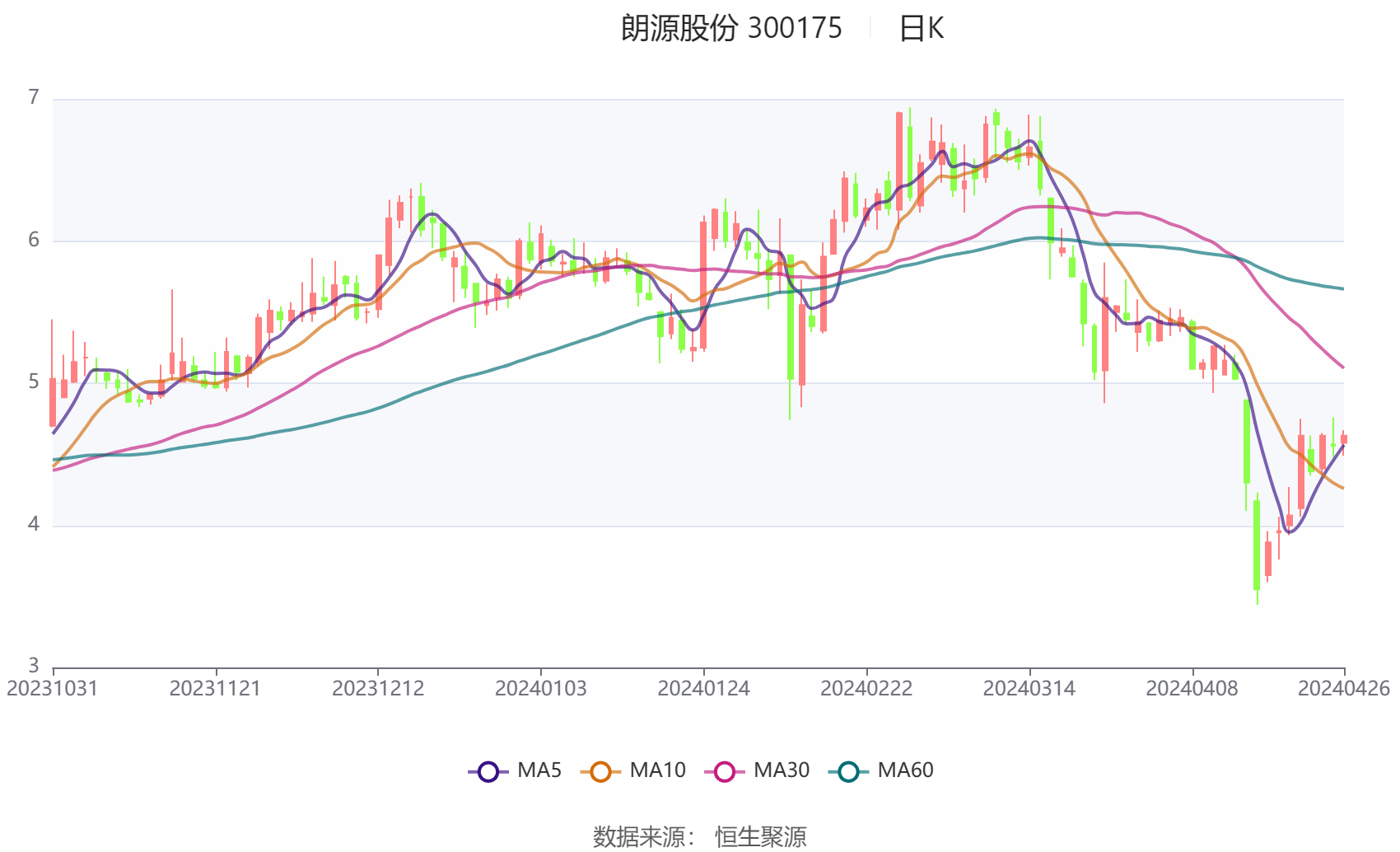1400x852 pixels.
Task: Click the 20240103 date axis label
Action: tap(540, 689)
